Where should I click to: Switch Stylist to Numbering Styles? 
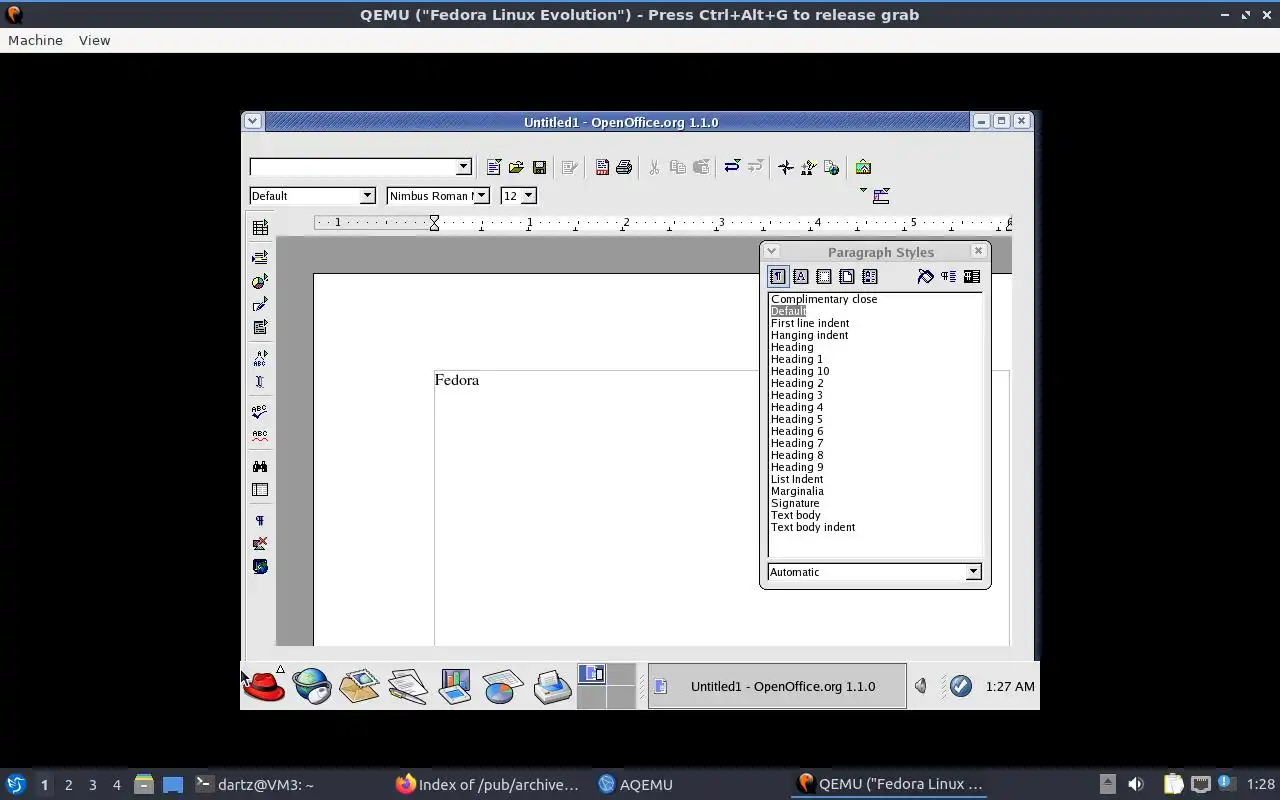click(870, 277)
